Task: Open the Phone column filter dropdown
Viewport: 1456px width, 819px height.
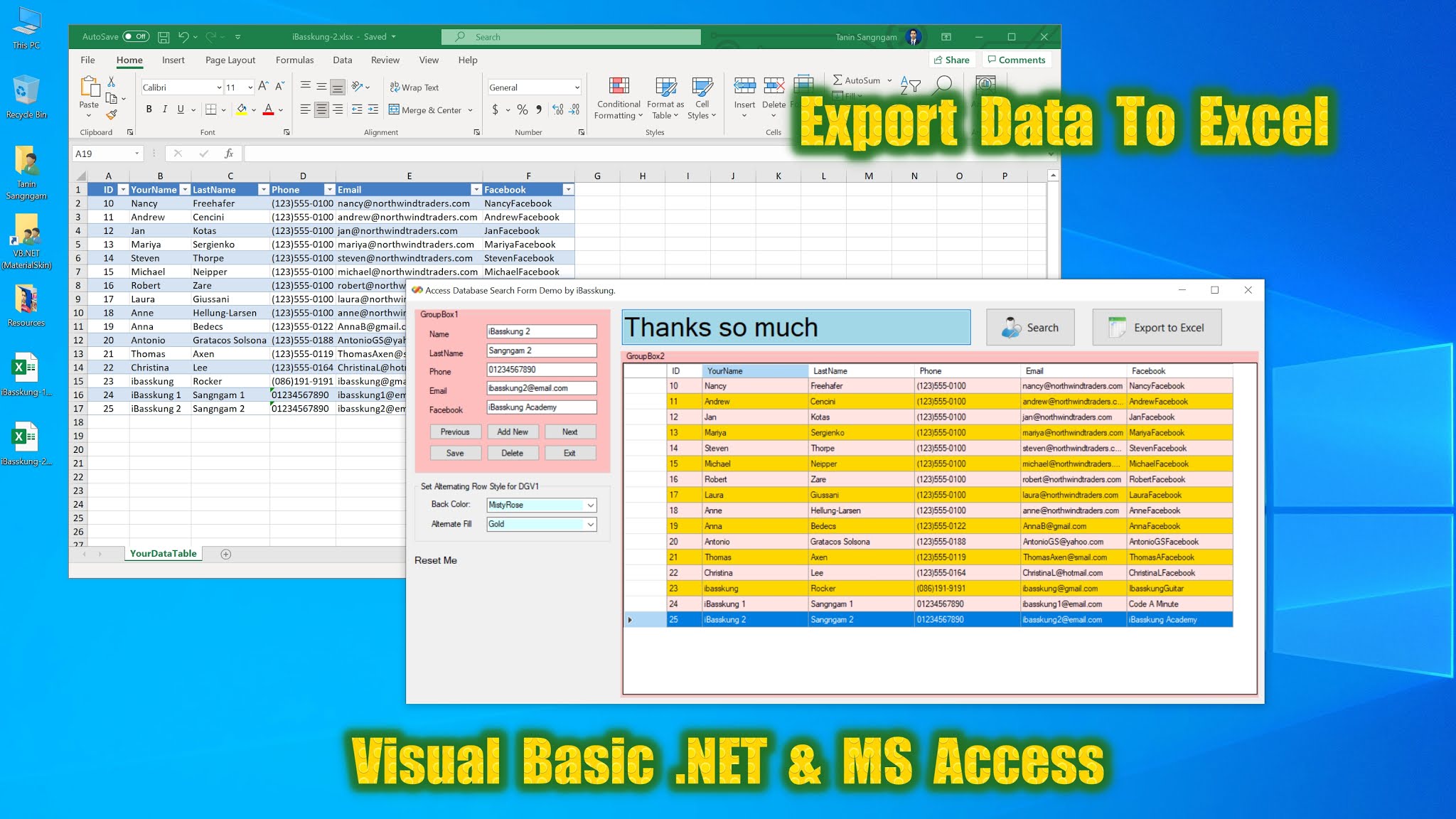Action: pyautogui.click(x=329, y=189)
